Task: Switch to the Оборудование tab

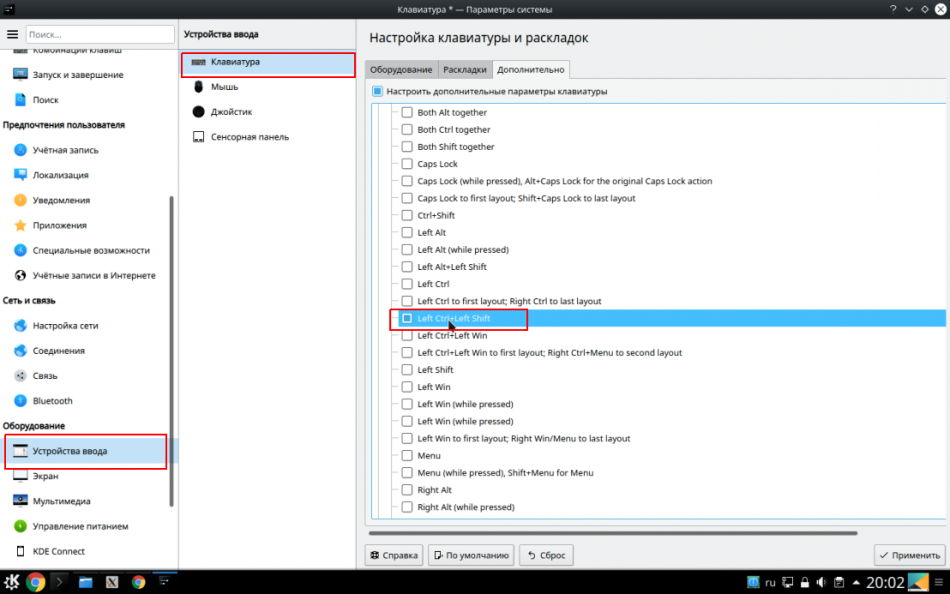Action: pos(401,70)
